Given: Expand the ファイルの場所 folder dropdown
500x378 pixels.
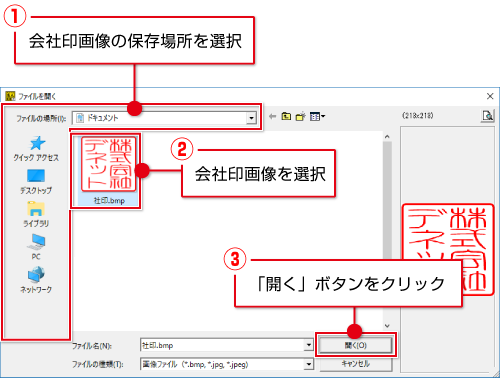Looking at the screenshot, I should (251, 118).
